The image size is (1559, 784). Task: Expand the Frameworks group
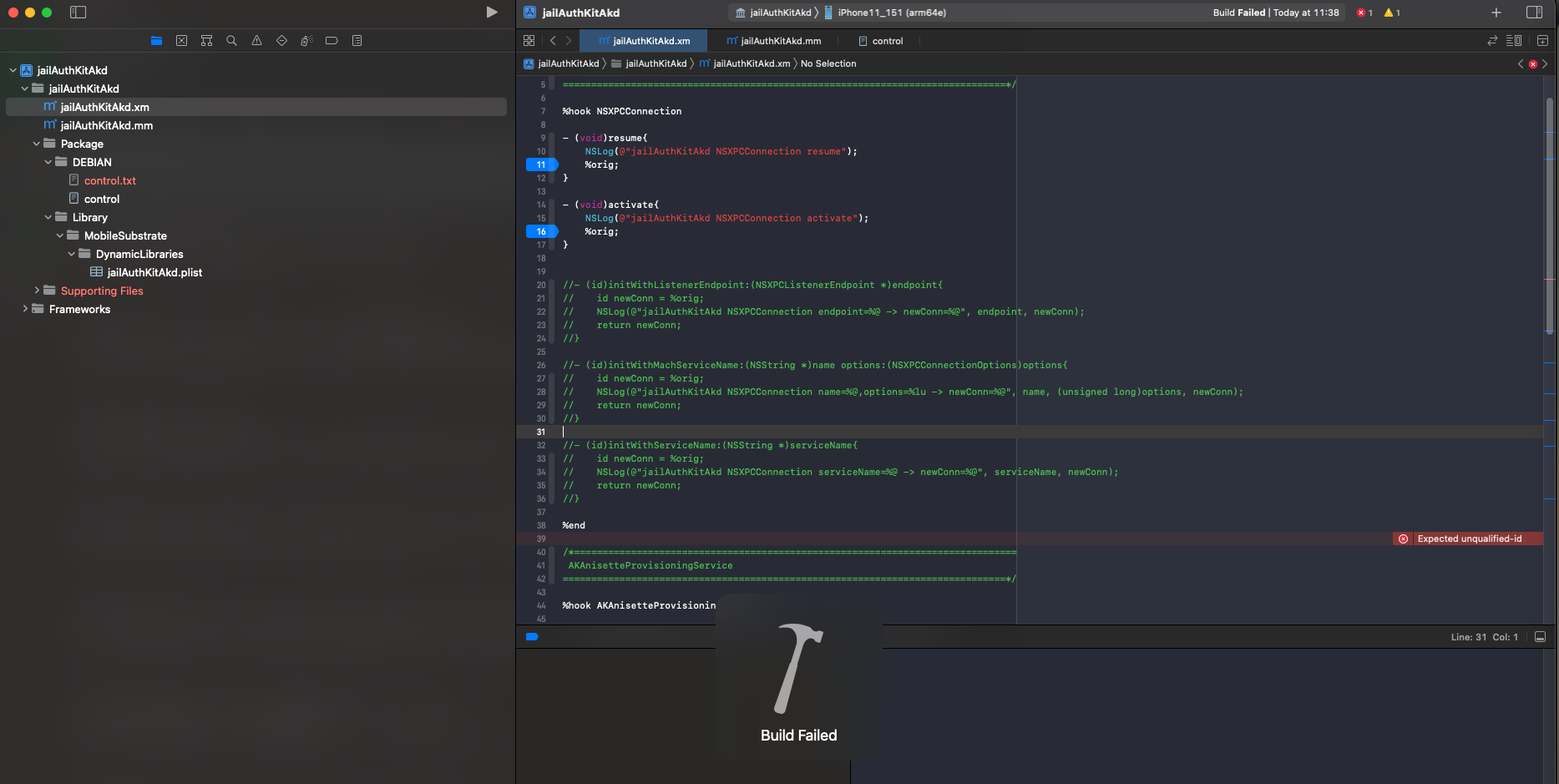tap(25, 309)
